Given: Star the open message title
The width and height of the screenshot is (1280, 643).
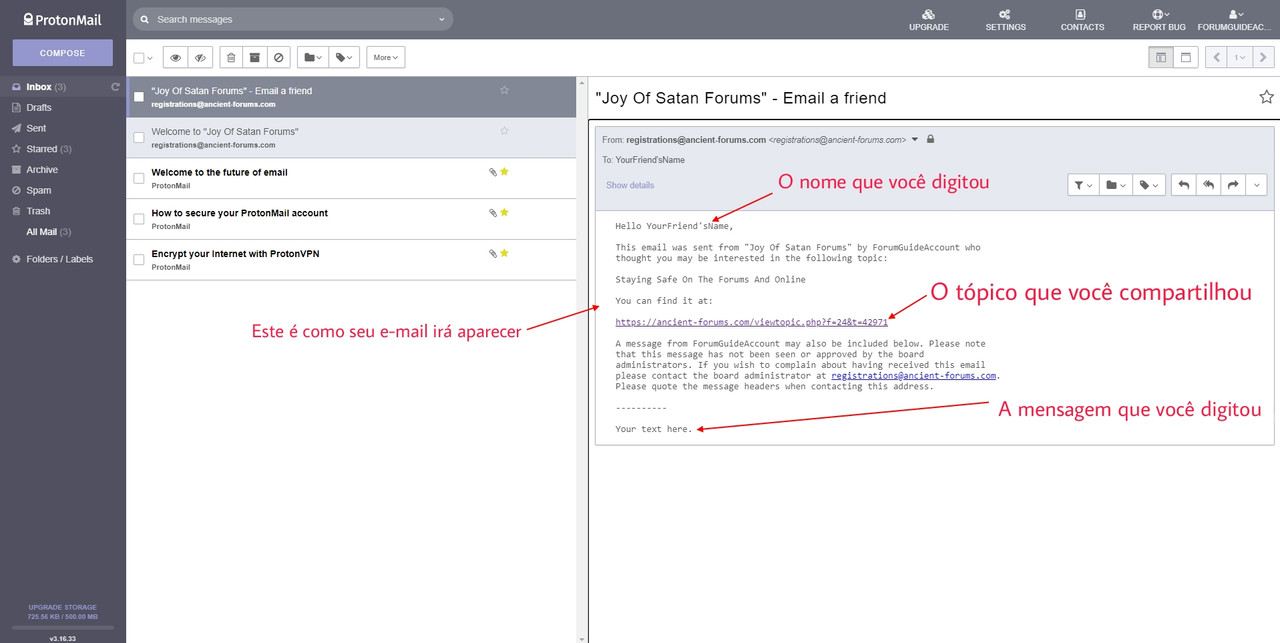Looking at the screenshot, I should [x=1266, y=97].
